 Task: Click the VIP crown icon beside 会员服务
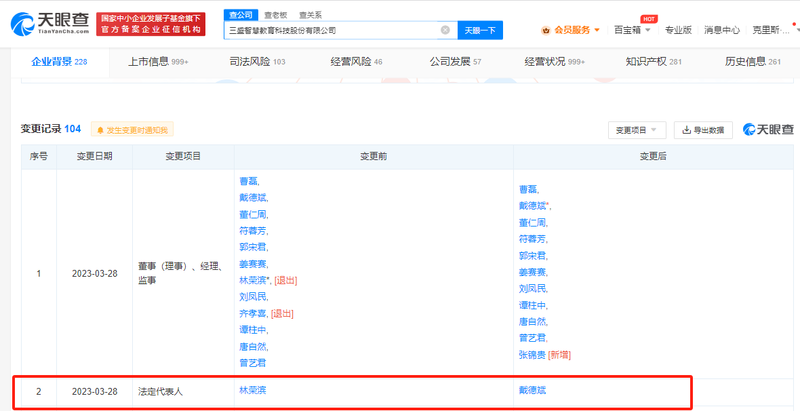543,30
